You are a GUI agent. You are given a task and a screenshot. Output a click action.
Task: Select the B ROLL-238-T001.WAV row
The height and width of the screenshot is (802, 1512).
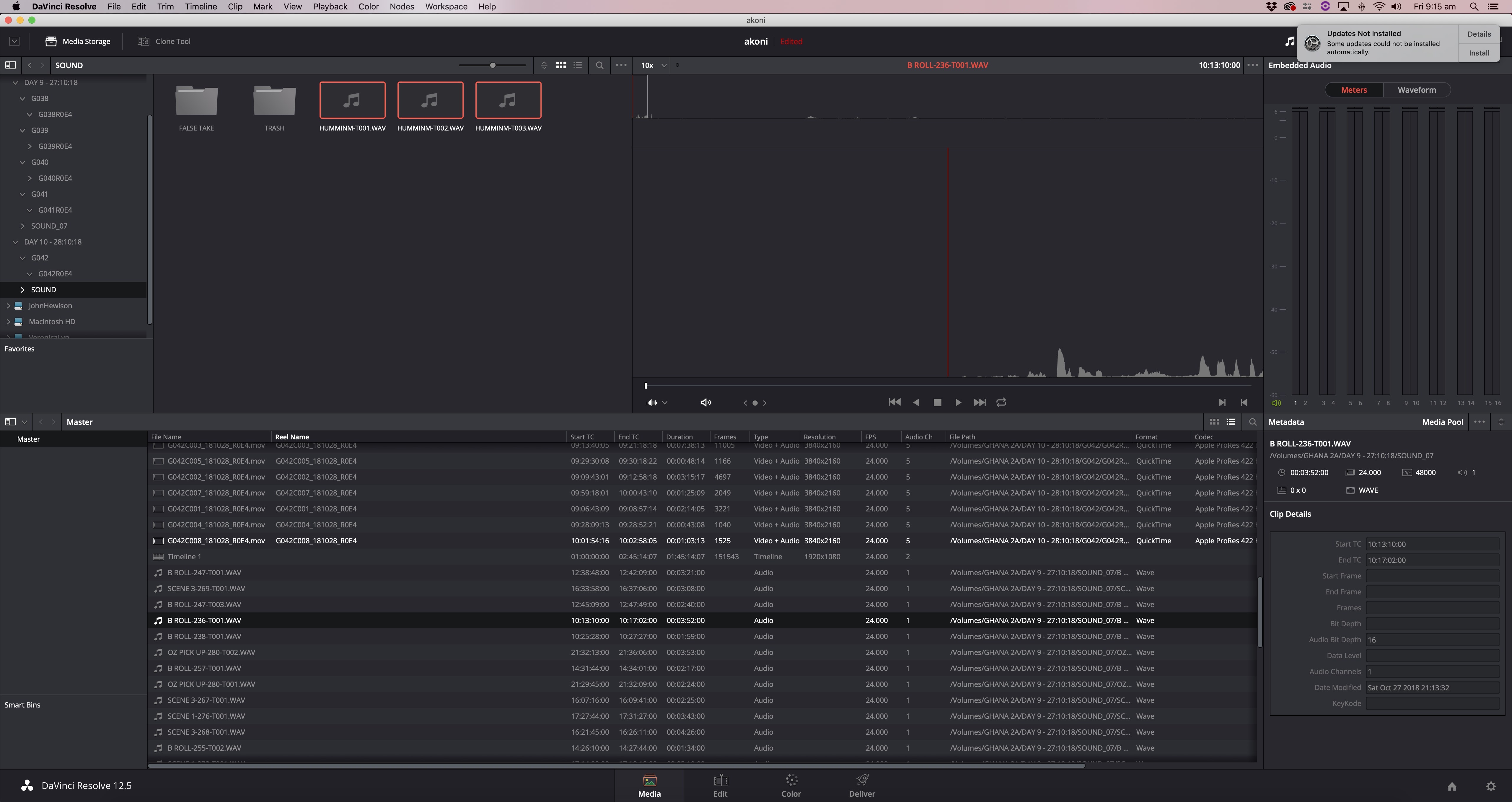pos(702,636)
